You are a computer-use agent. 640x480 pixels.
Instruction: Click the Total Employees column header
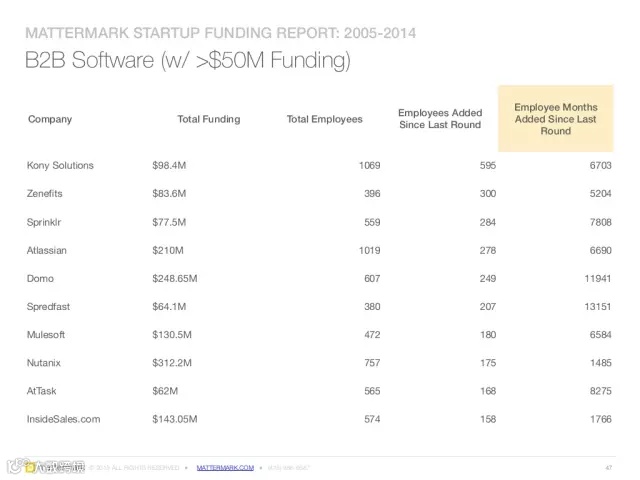(324, 119)
